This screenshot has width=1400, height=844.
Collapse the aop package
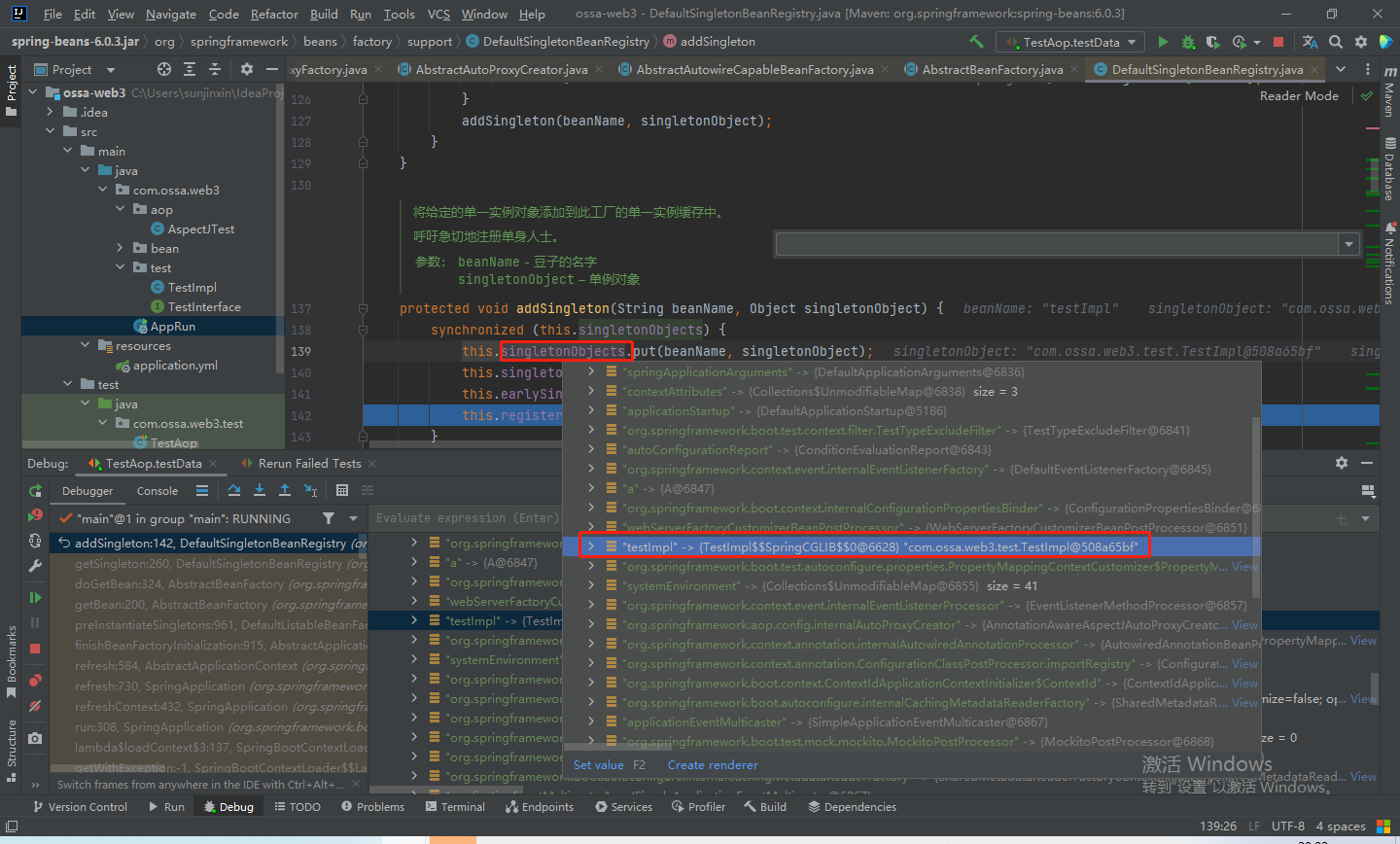coord(120,209)
